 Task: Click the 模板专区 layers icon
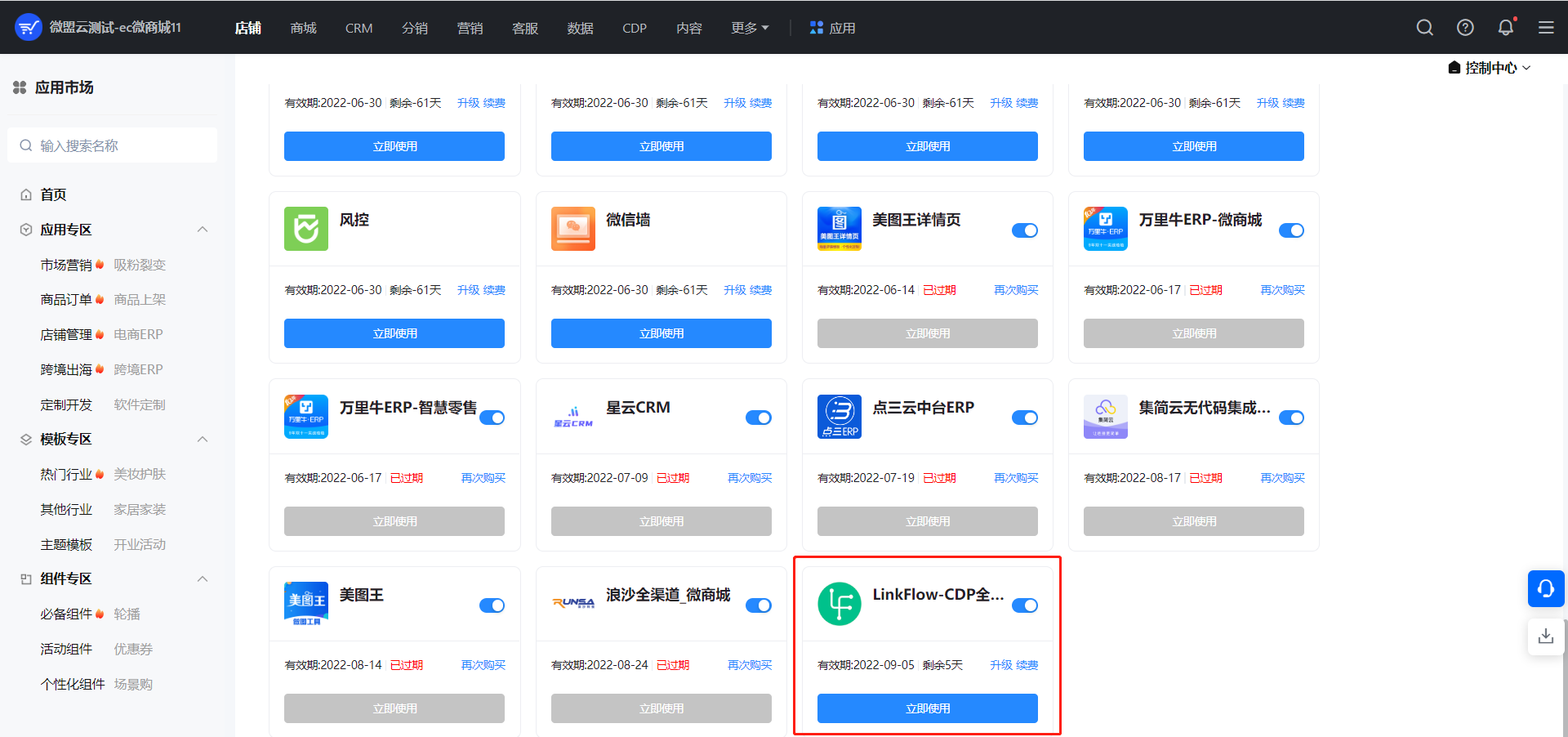[x=26, y=440]
